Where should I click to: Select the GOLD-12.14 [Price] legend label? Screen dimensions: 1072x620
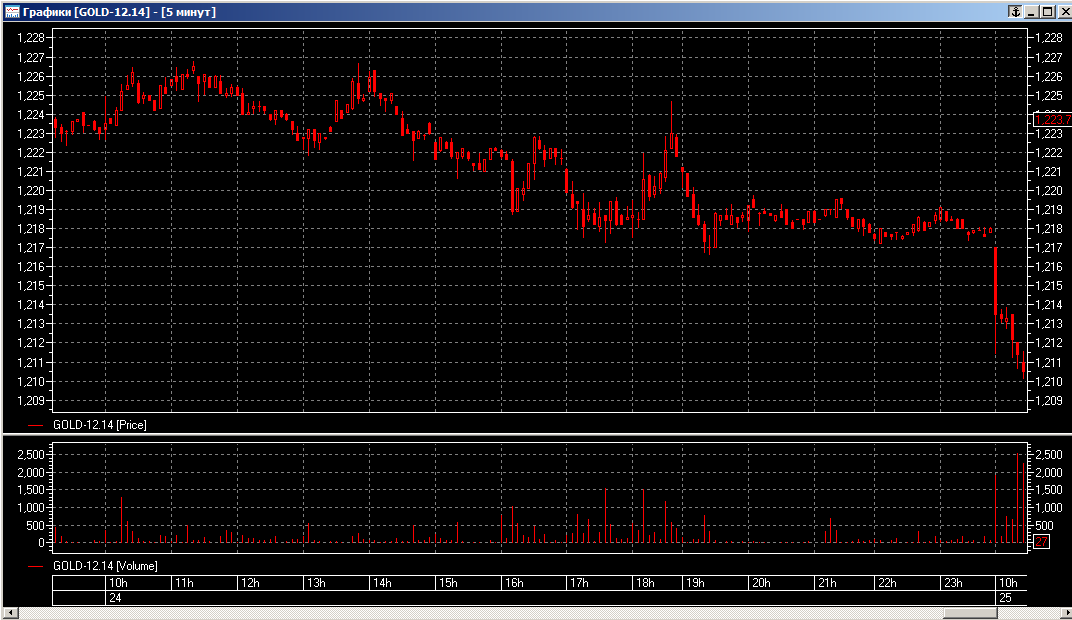[x=100, y=425]
